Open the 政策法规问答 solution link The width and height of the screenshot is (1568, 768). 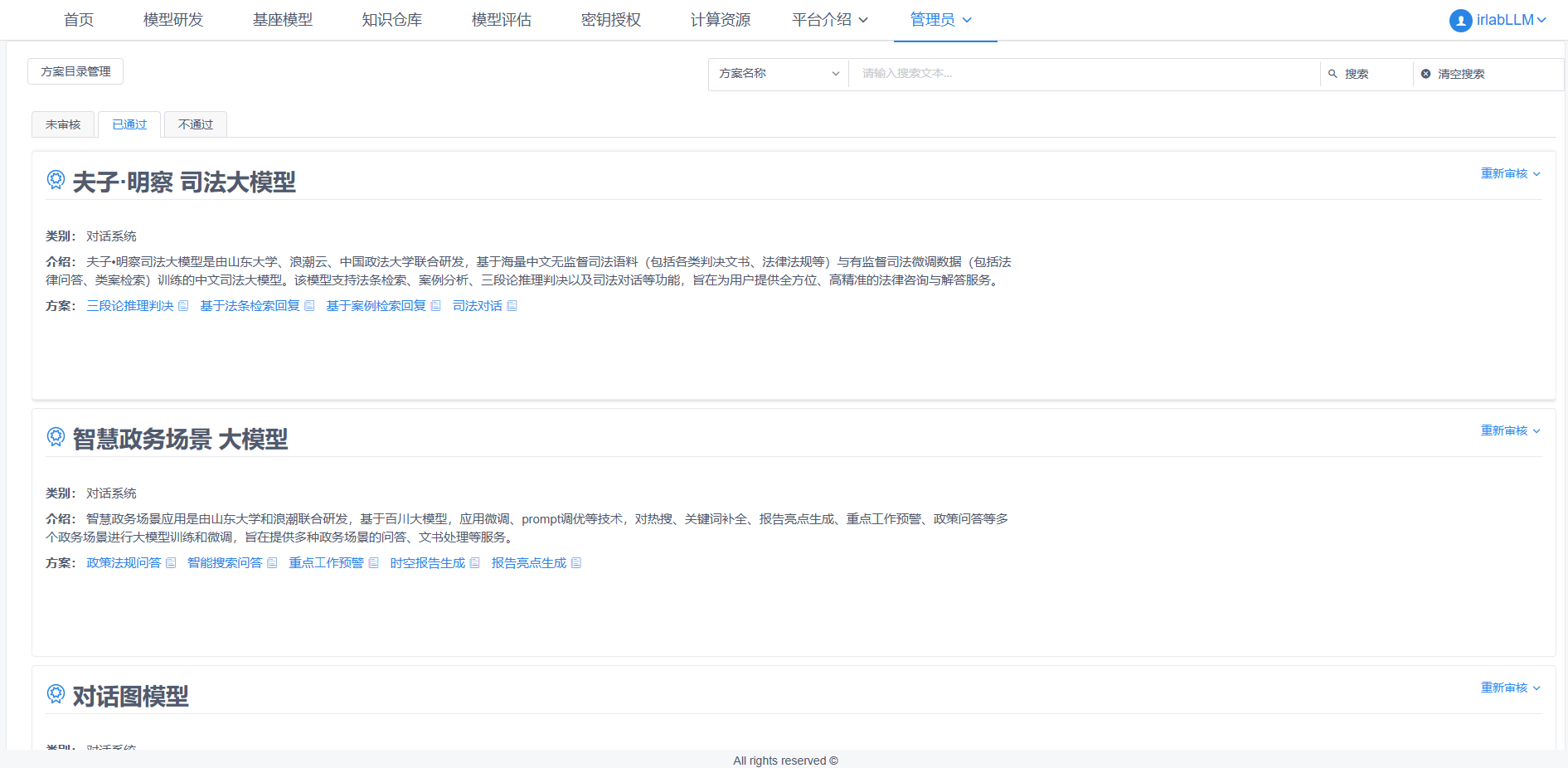pos(124,563)
